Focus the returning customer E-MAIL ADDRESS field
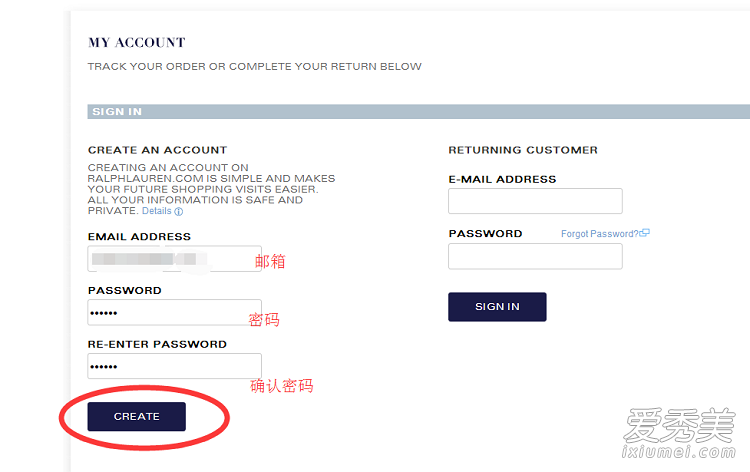 [535, 201]
